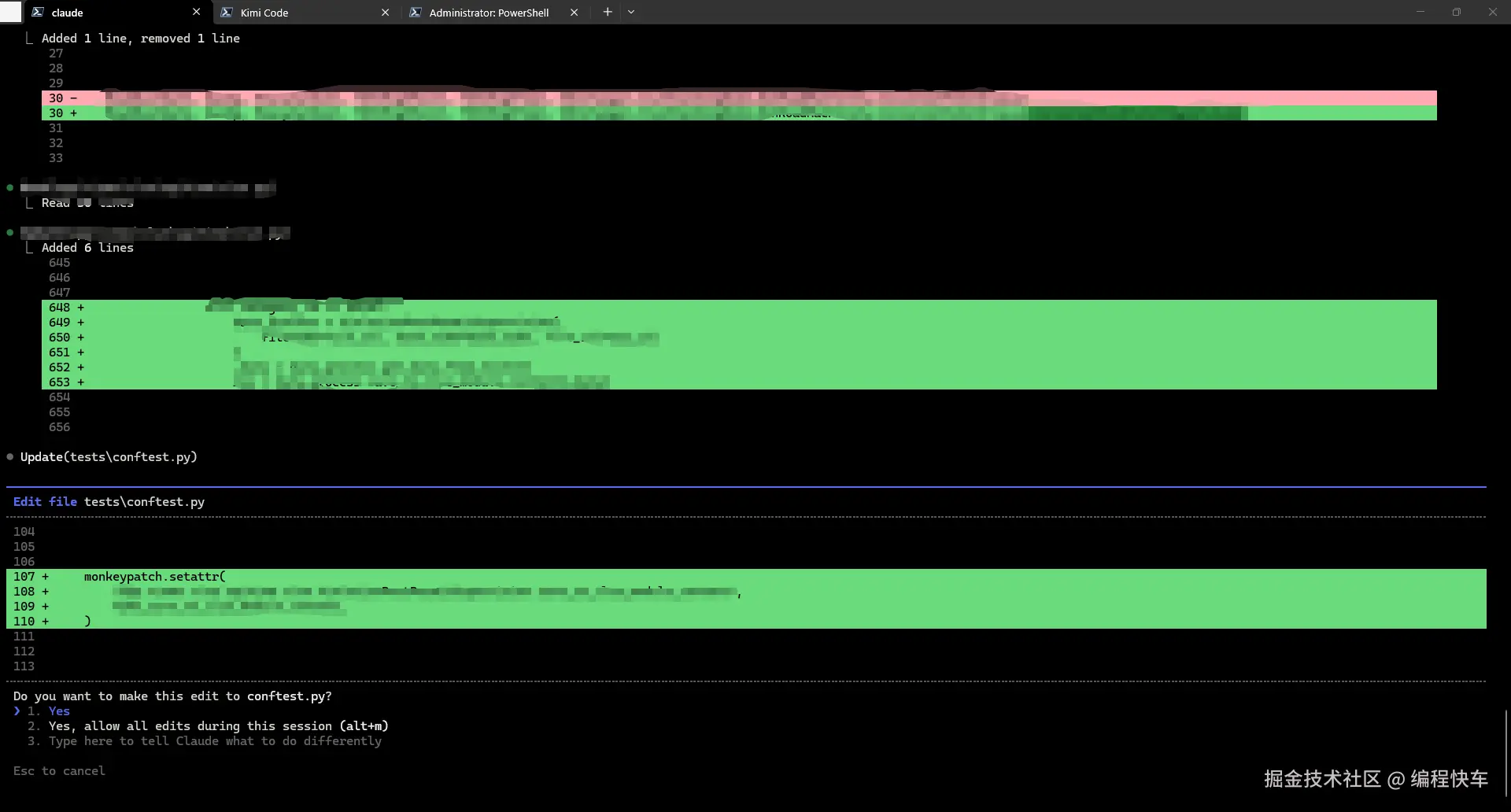Click the Edit file tests\conftest.py header
Screen dimensions: 1511x812
[109, 502]
